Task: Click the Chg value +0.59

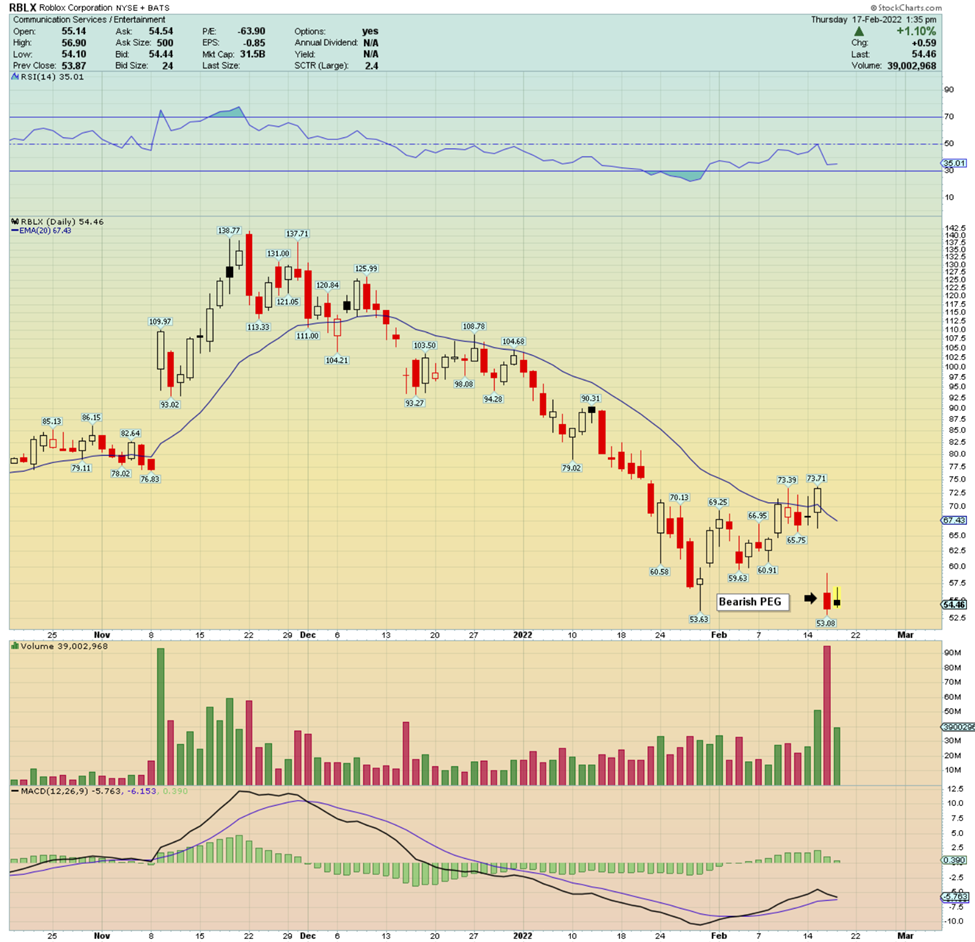Action: coord(923,43)
